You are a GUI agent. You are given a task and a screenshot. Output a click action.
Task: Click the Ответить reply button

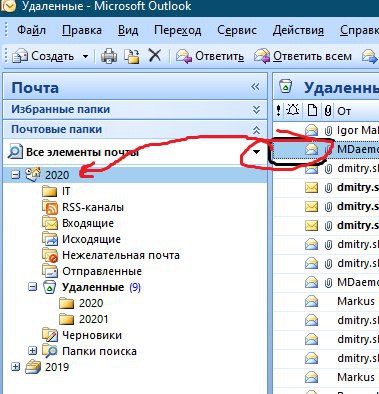click(x=210, y=56)
